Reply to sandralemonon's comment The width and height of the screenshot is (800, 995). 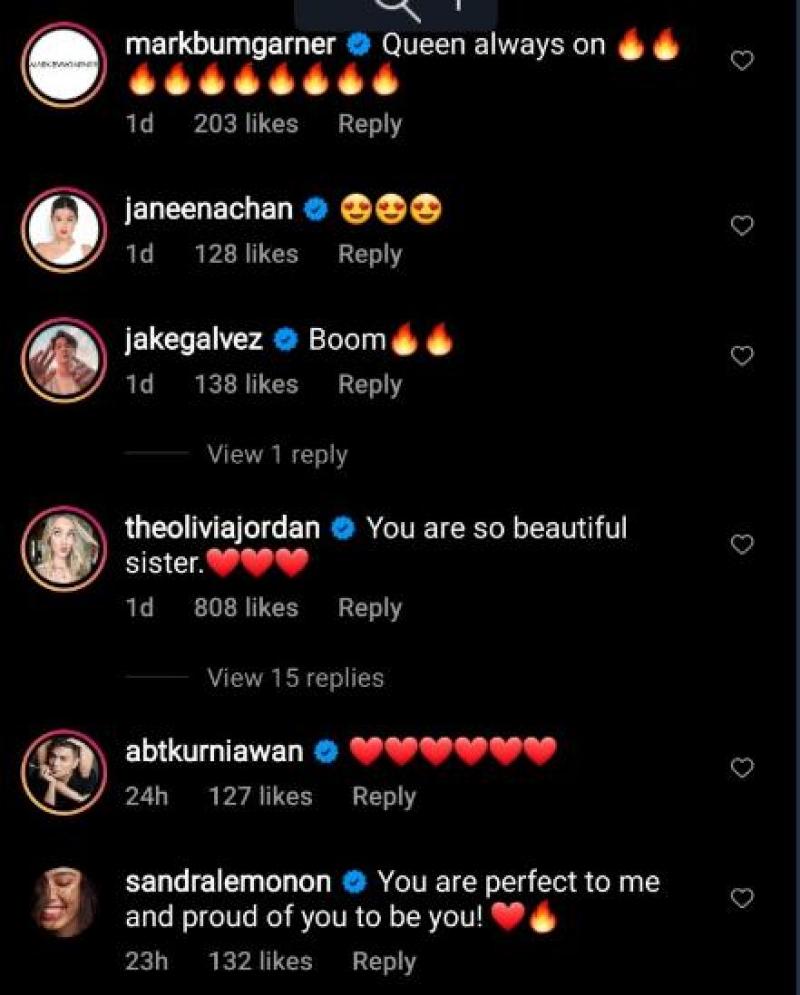pyautogui.click(x=383, y=962)
